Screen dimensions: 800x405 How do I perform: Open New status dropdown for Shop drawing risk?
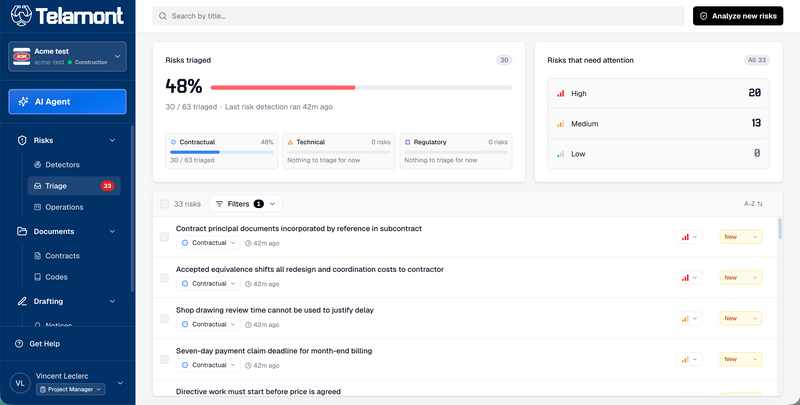point(741,318)
